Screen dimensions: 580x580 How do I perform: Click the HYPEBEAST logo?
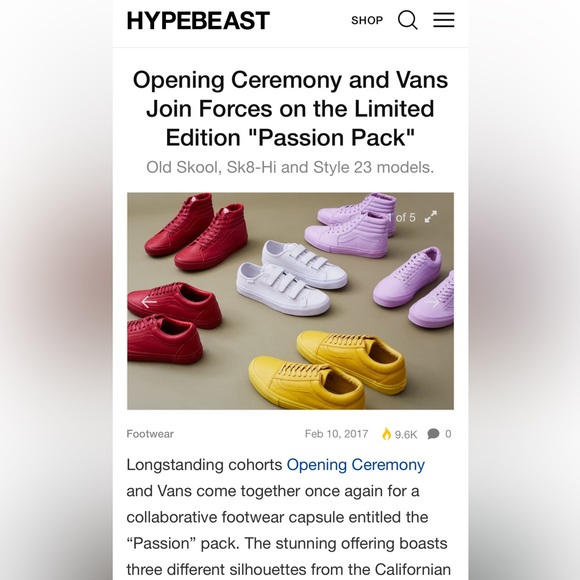[x=198, y=20]
